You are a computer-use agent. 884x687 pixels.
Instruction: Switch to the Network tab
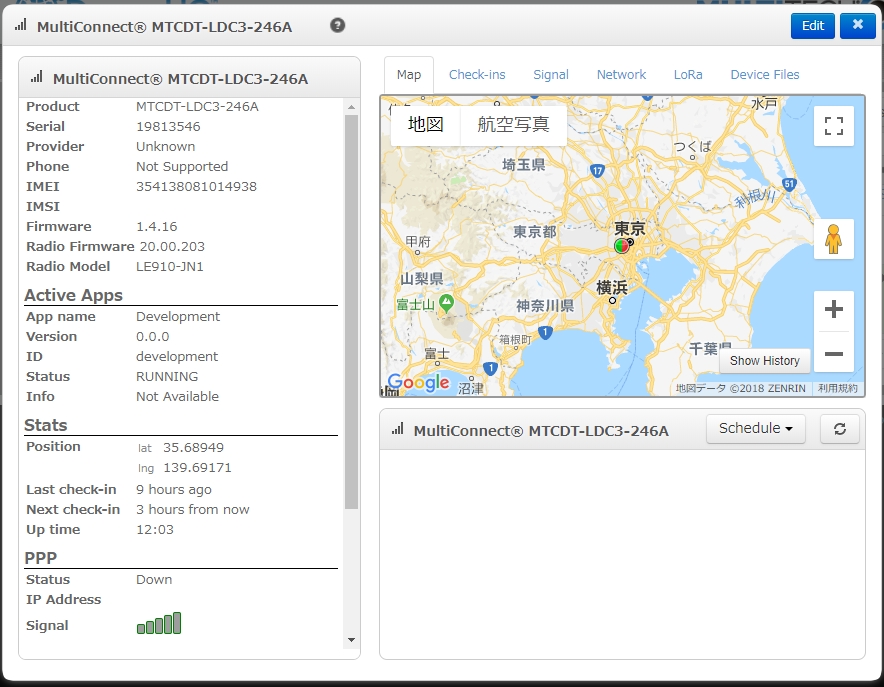coord(621,75)
